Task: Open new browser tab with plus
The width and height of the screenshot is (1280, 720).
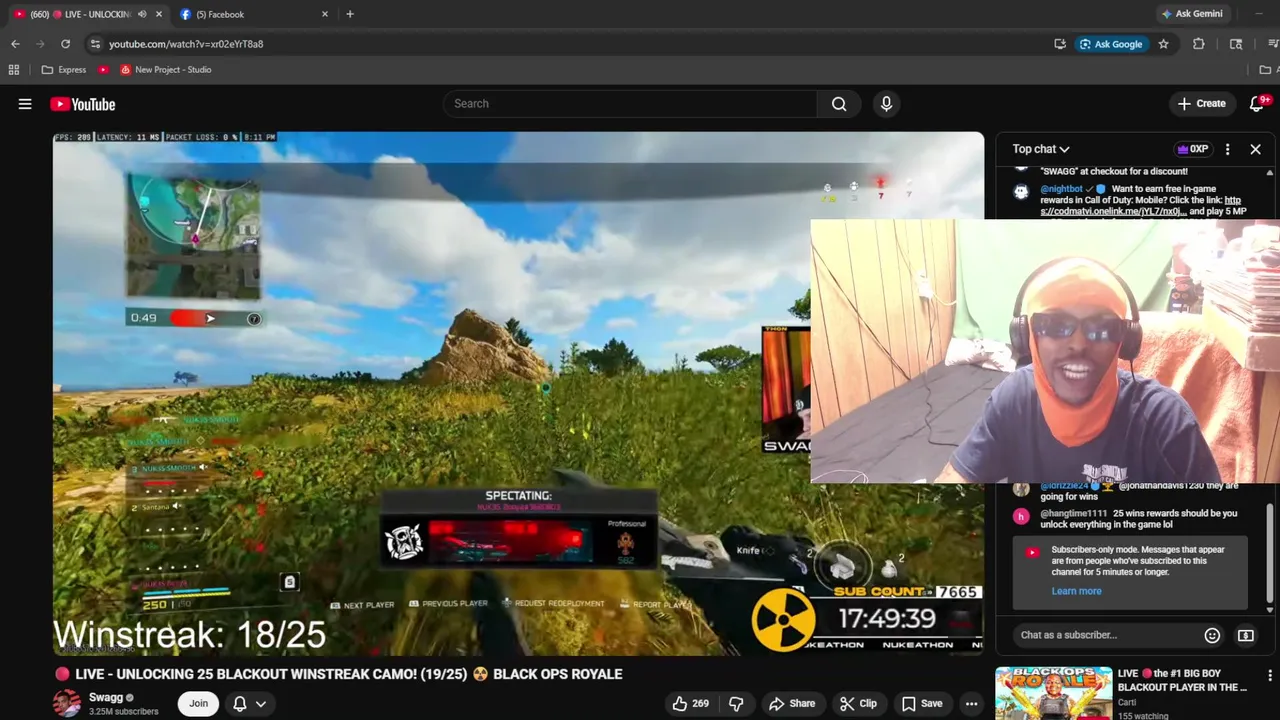Action: pos(350,14)
